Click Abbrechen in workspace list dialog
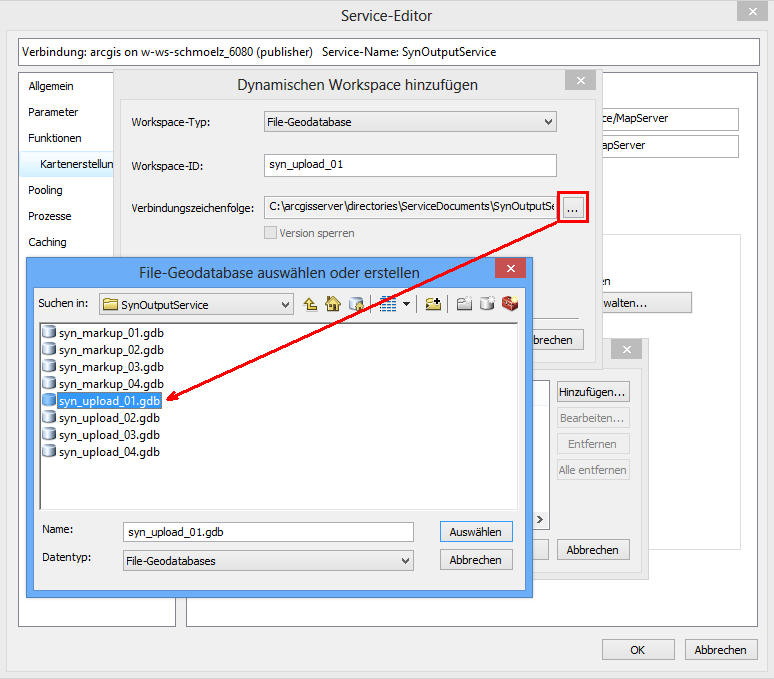 593,550
